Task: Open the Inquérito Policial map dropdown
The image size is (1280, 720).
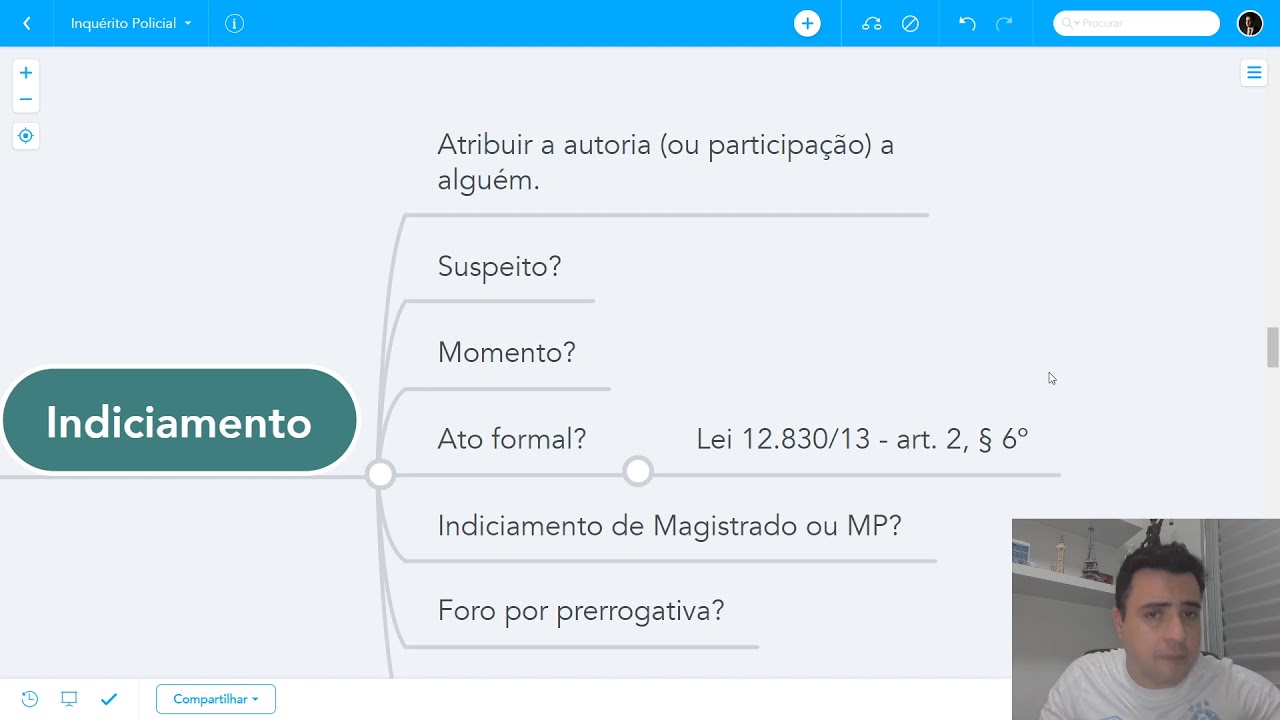Action: click(130, 23)
